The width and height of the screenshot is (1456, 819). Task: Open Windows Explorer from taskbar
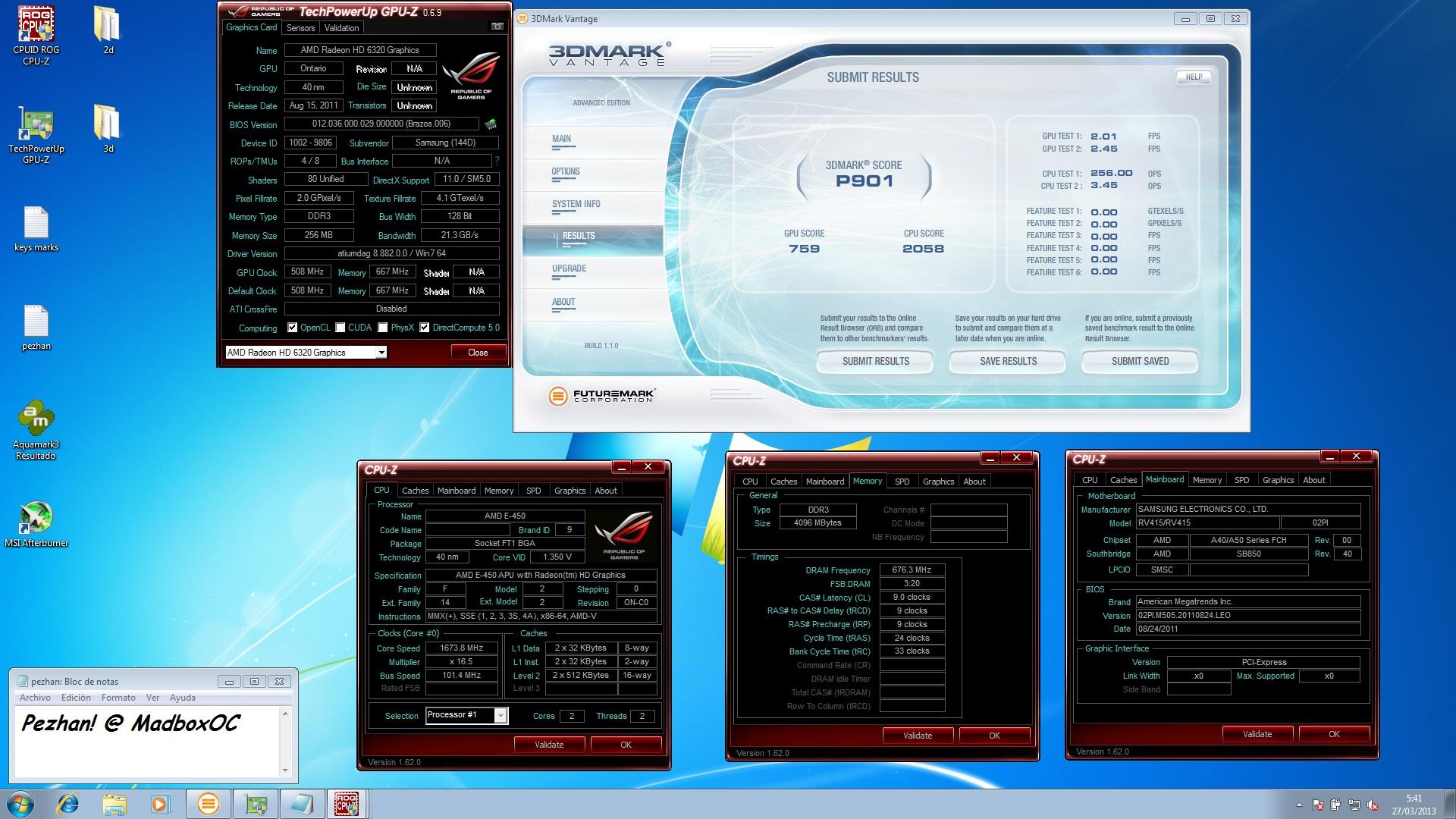[115, 804]
